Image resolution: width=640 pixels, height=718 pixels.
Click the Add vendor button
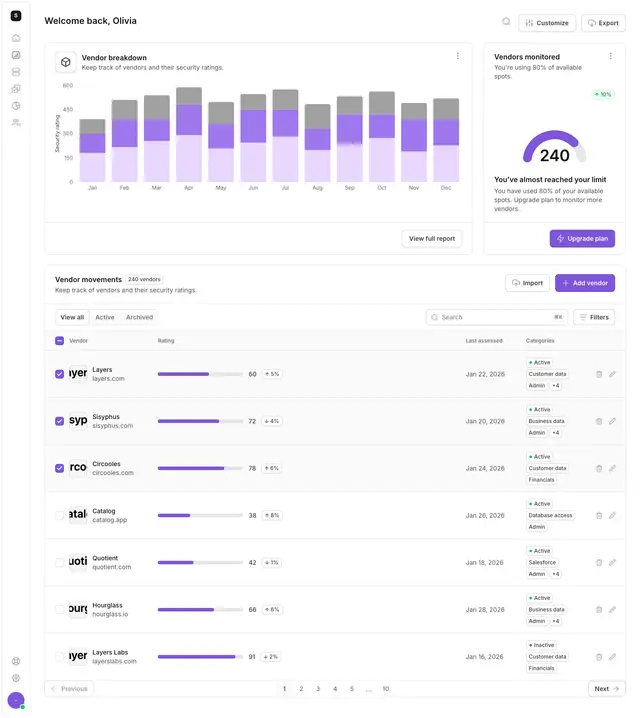[585, 283]
